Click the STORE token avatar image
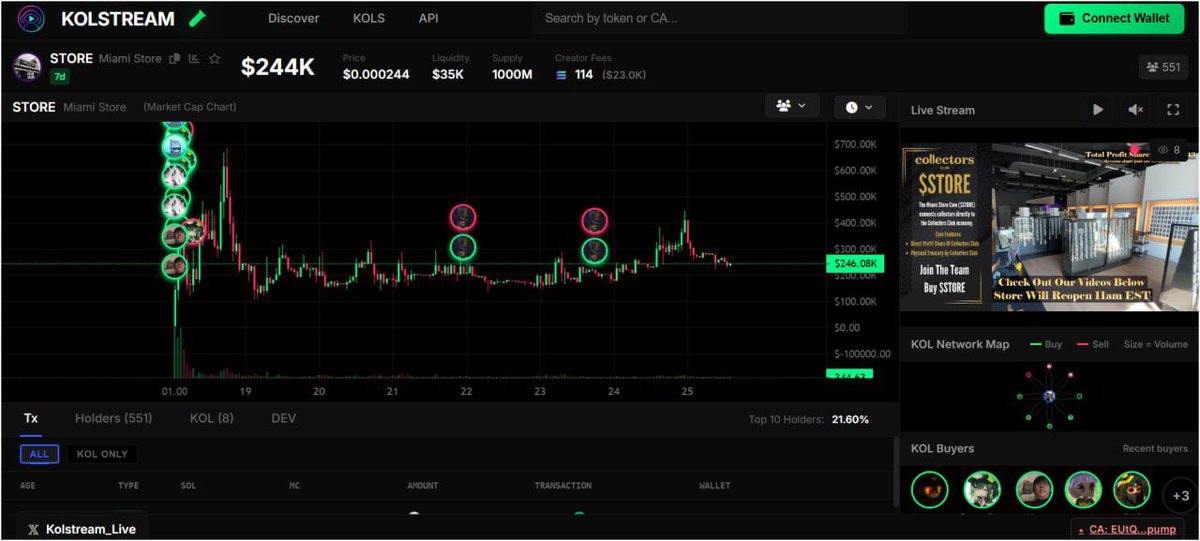The image size is (1200, 541). coord(27,67)
